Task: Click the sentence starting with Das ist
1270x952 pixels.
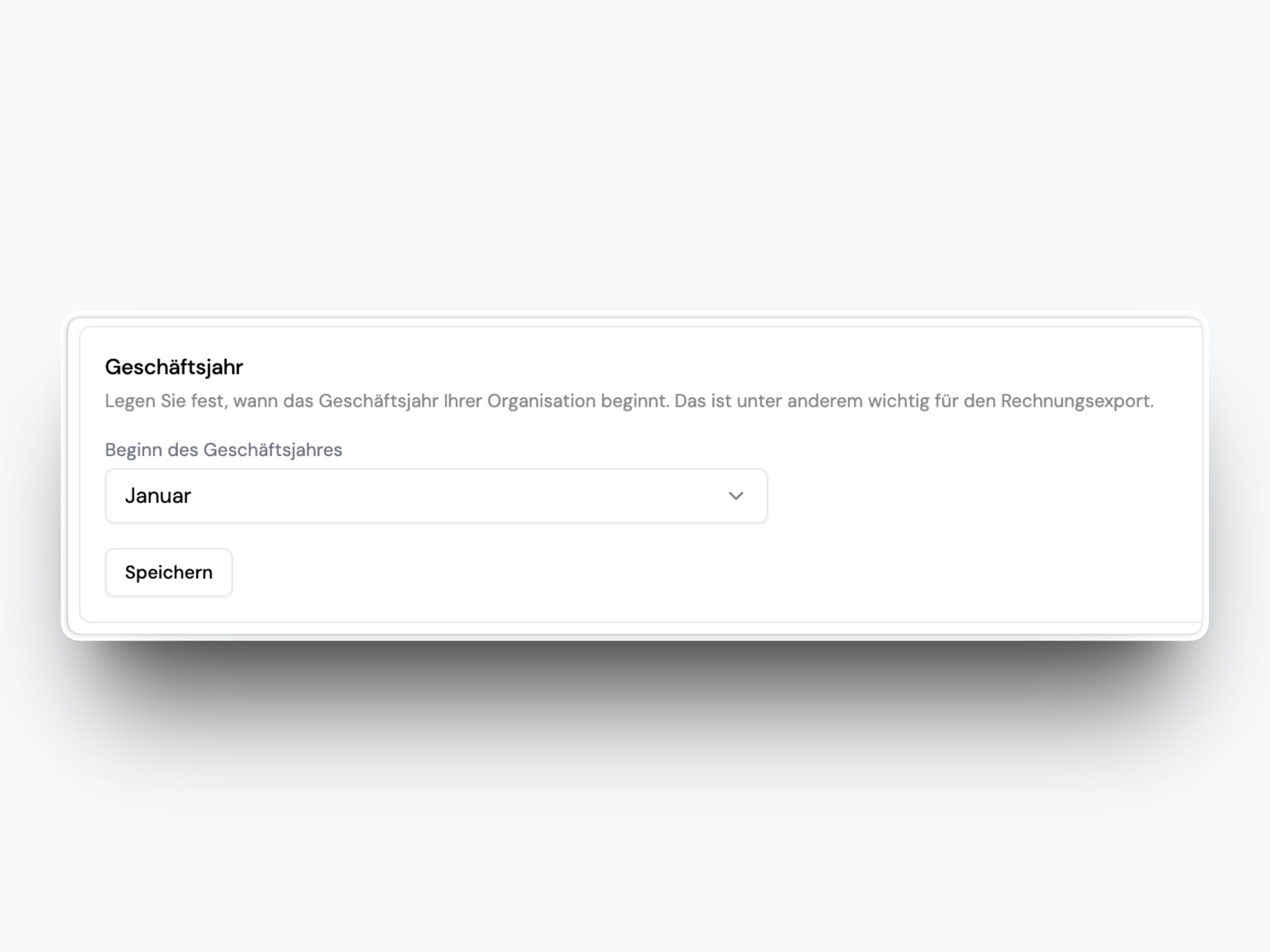Action: 913,401
